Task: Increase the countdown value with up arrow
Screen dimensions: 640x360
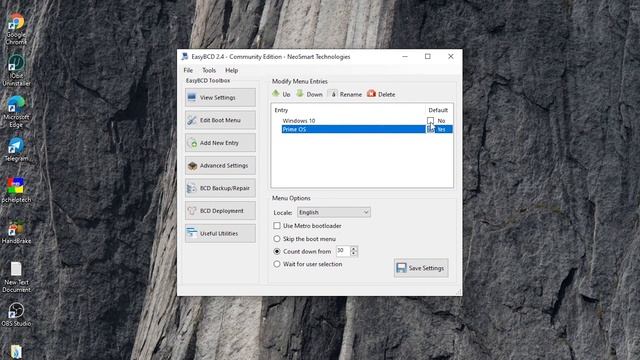Action: [x=354, y=249]
